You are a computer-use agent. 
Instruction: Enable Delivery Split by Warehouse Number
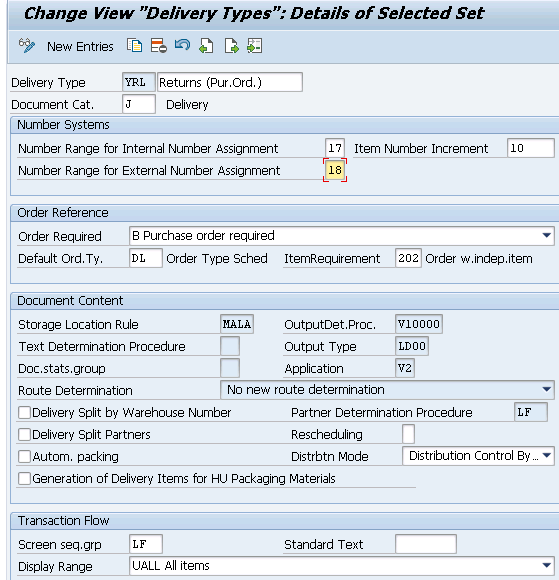(24, 412)
